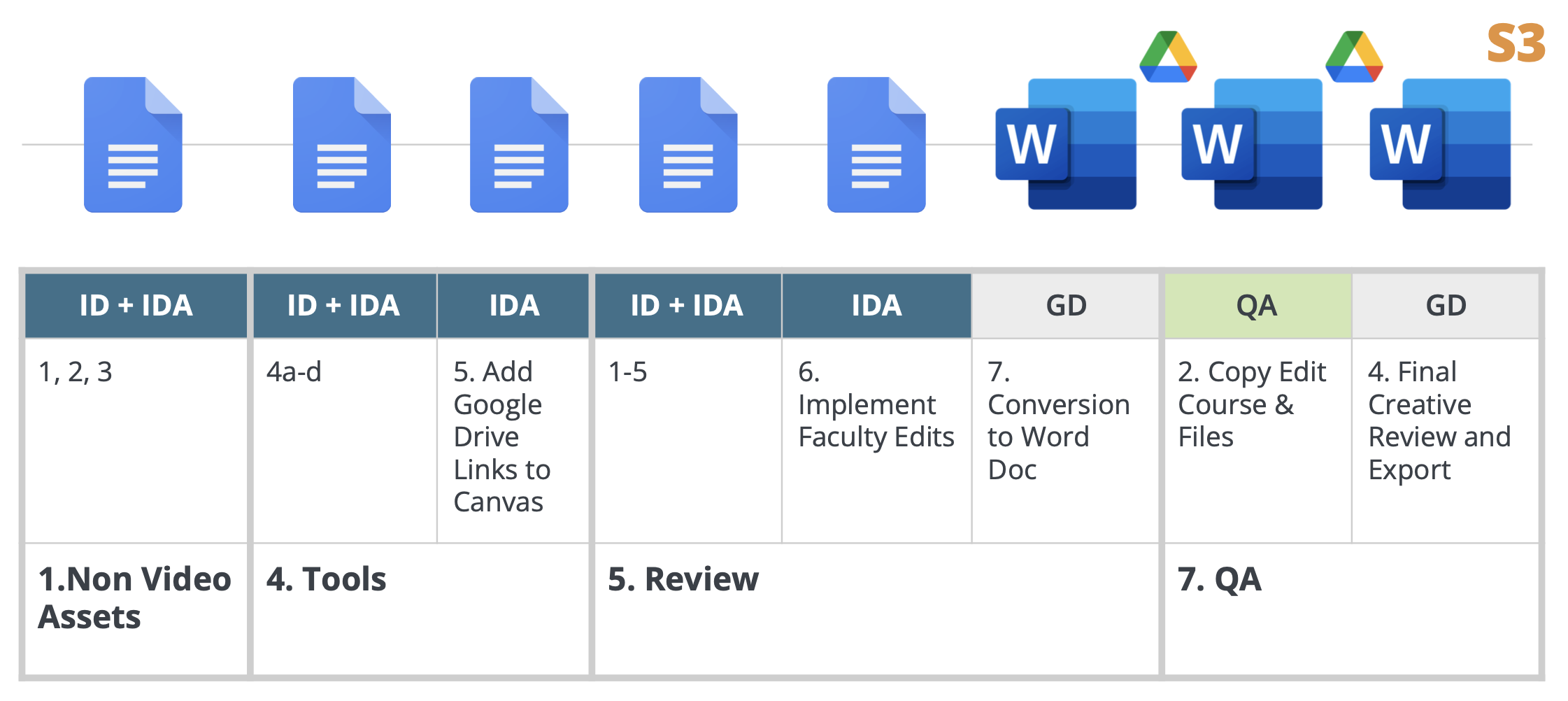Select the 'ID + IDA' header above '4a-d'
This screenshot has height=701, width=1568.
click(344, 306)
